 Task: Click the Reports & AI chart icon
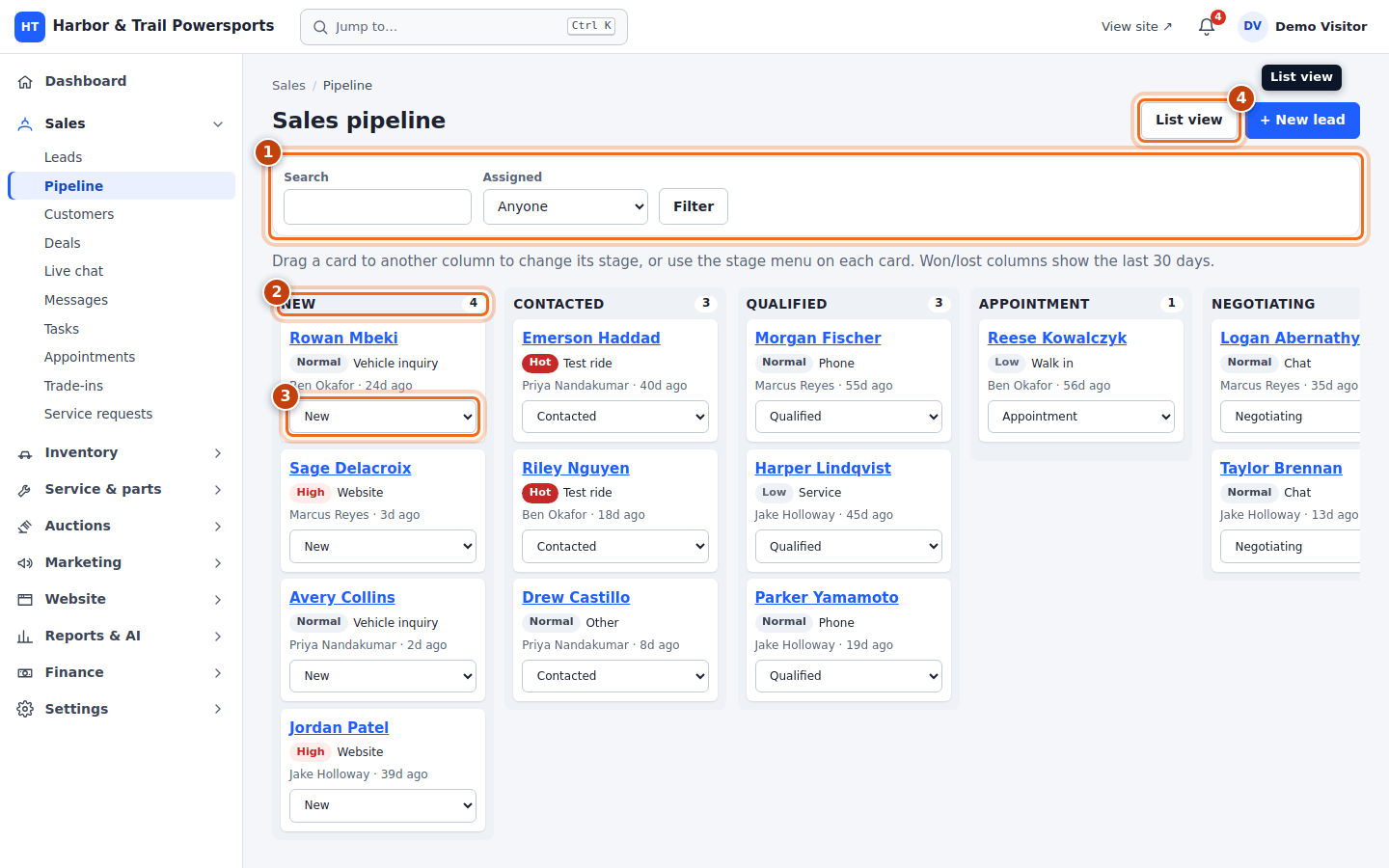click(25, 637)
